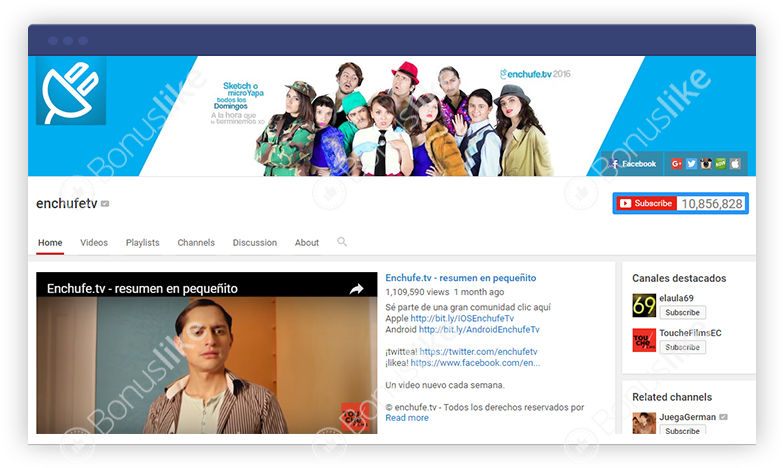The image size is (783, 468).
Task: Click the Apple icon in banner
Action: [x=735, y=163]
